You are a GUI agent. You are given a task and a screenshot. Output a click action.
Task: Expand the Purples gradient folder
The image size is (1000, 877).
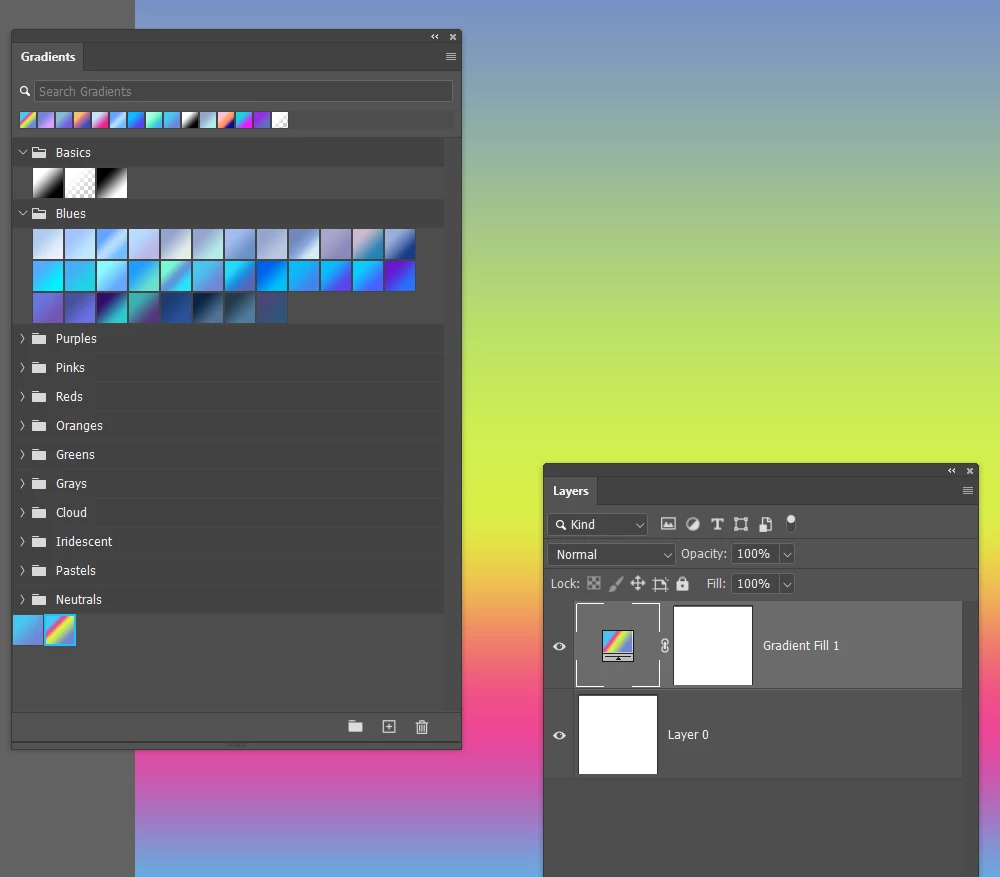[22, 339]
